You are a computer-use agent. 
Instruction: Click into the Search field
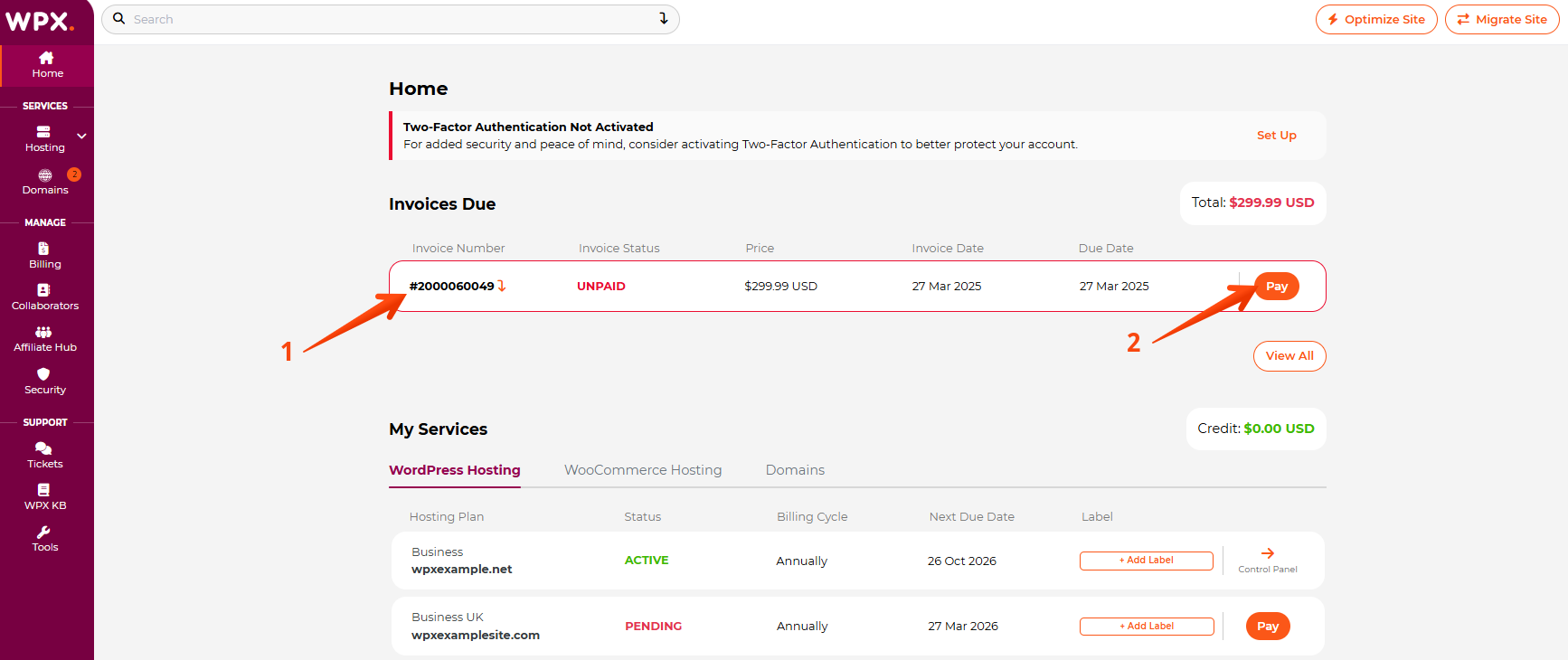click(391, 19)
